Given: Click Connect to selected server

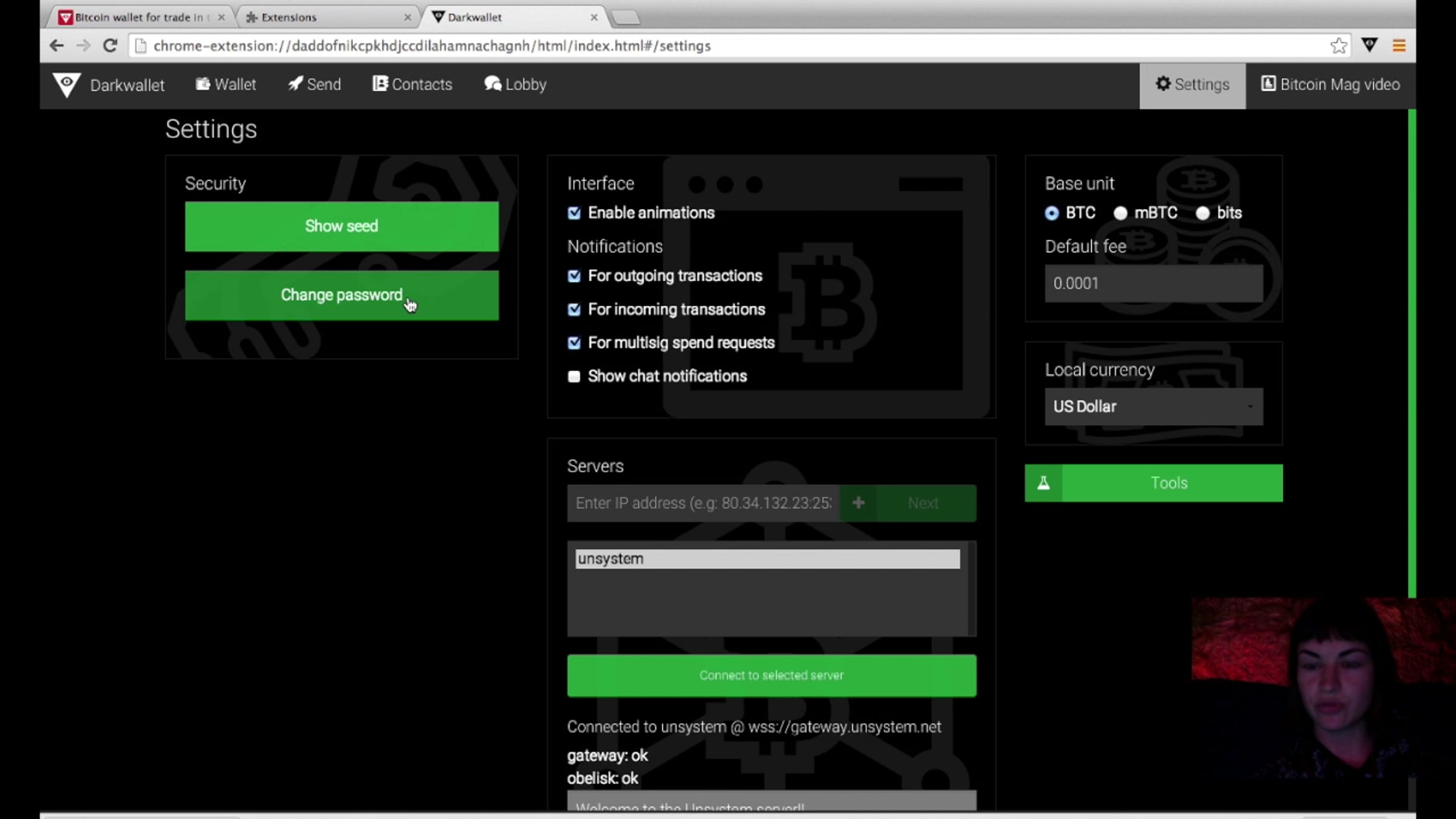Looking at the screenshot, I should point(772,676).
